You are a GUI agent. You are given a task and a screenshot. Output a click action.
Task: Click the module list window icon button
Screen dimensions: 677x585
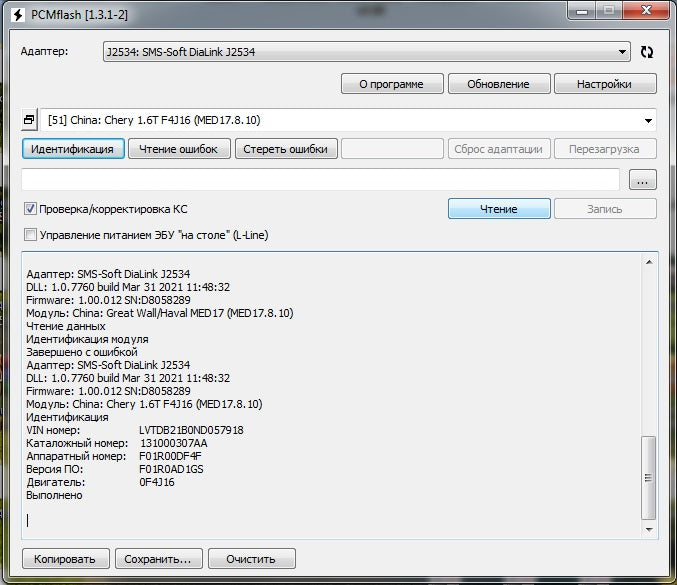tap(29, 120)
